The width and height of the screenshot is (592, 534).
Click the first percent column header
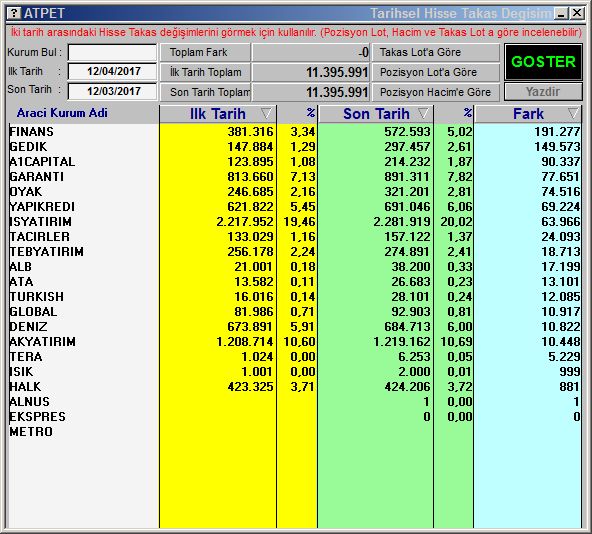pos(310,113)
